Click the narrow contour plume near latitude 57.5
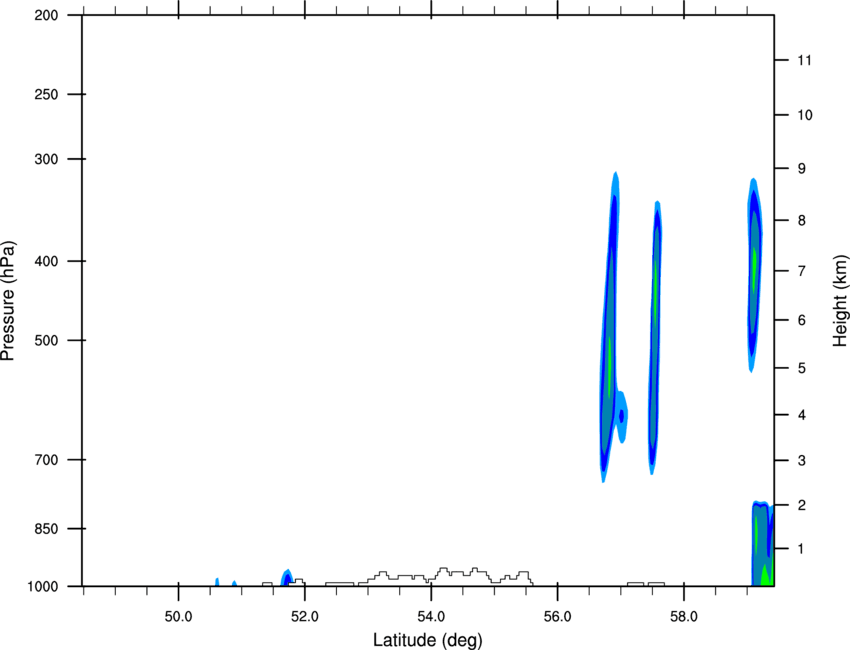 pos(655,336)
